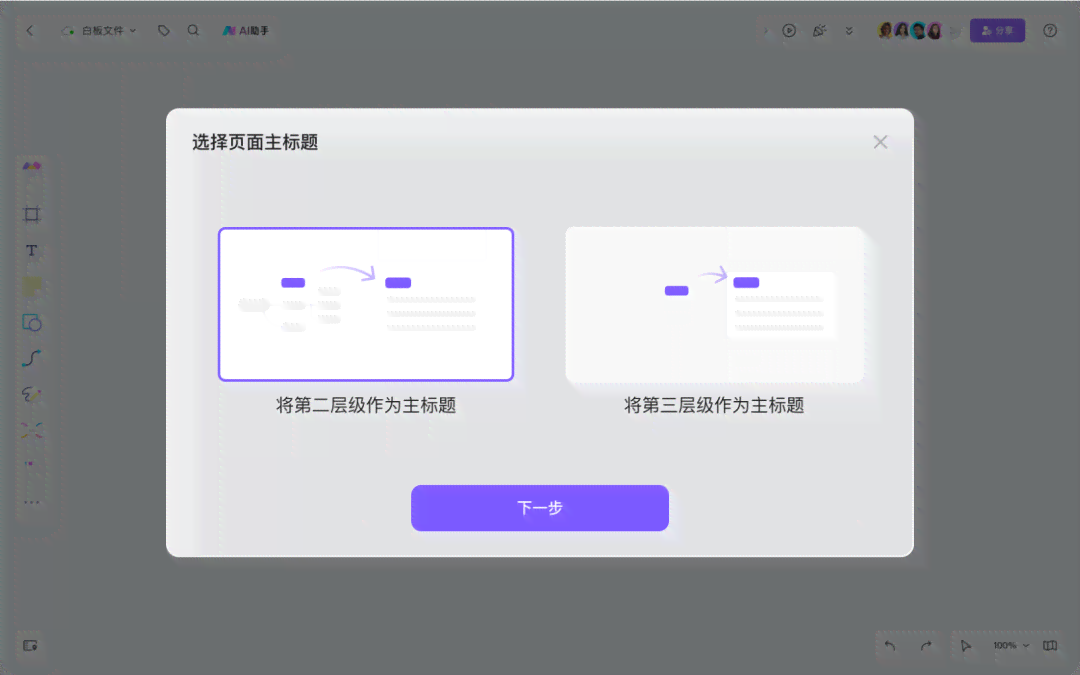Open the 100% zoom dropdown
The height and width of the screenshot is (675, 1080).
pos(1010,645)
